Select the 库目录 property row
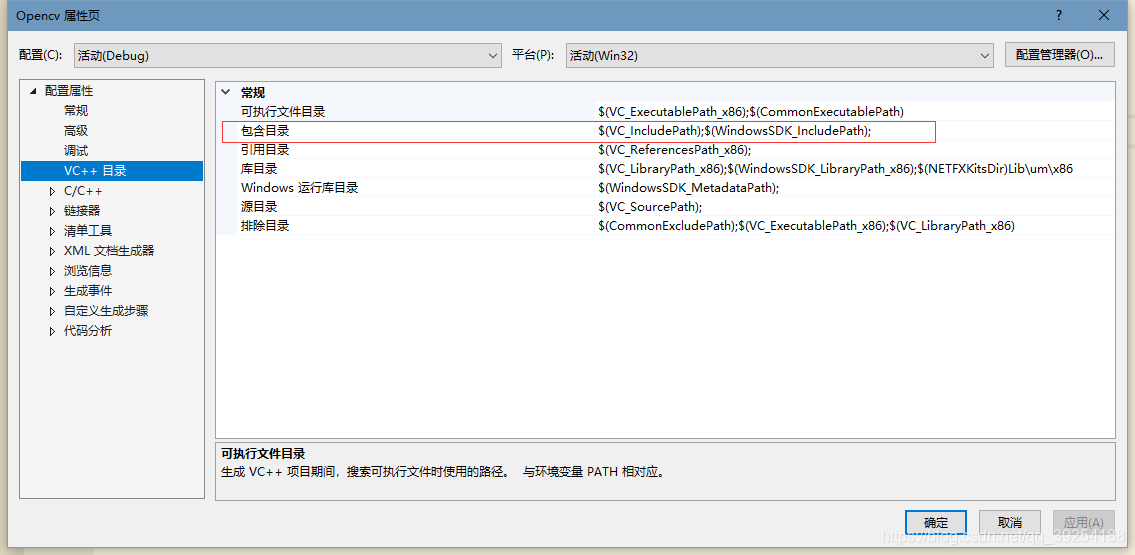 pos(665,169)
